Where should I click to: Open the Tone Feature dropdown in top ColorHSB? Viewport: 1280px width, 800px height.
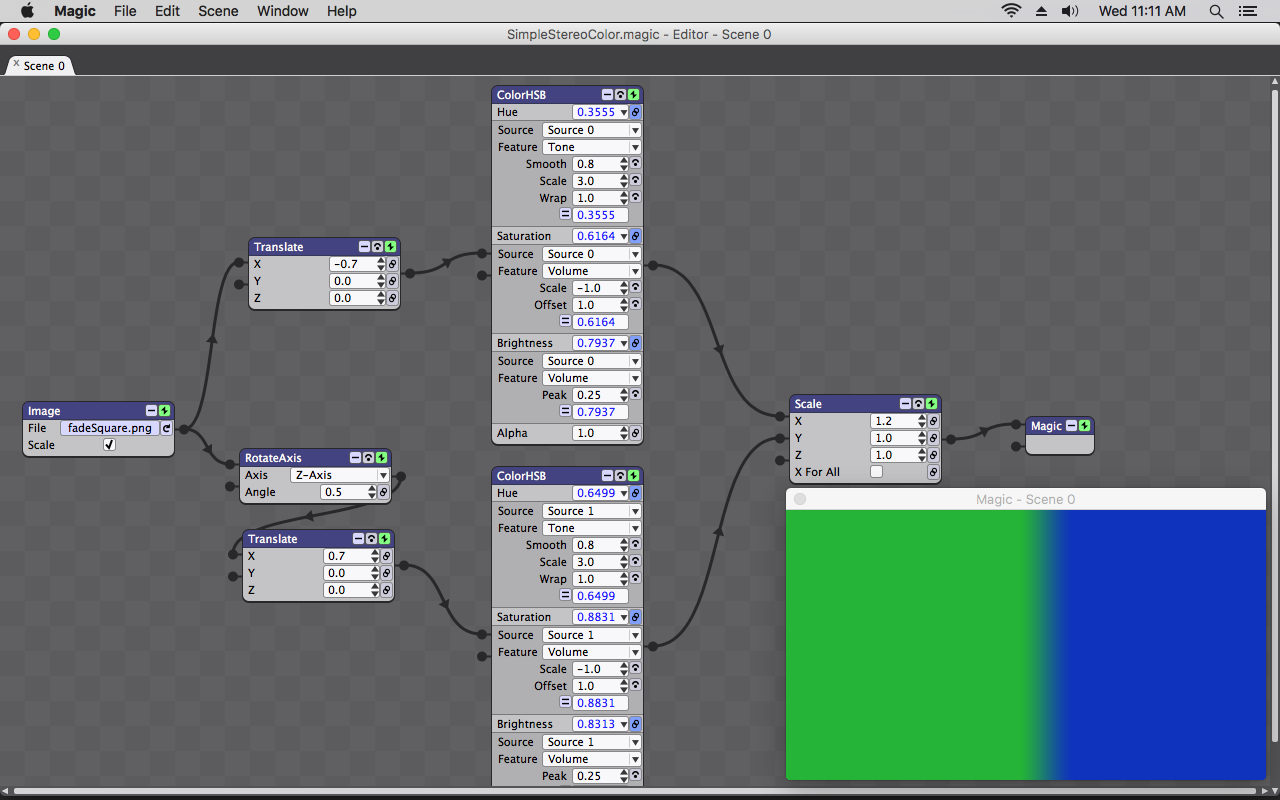coord(592,147)
